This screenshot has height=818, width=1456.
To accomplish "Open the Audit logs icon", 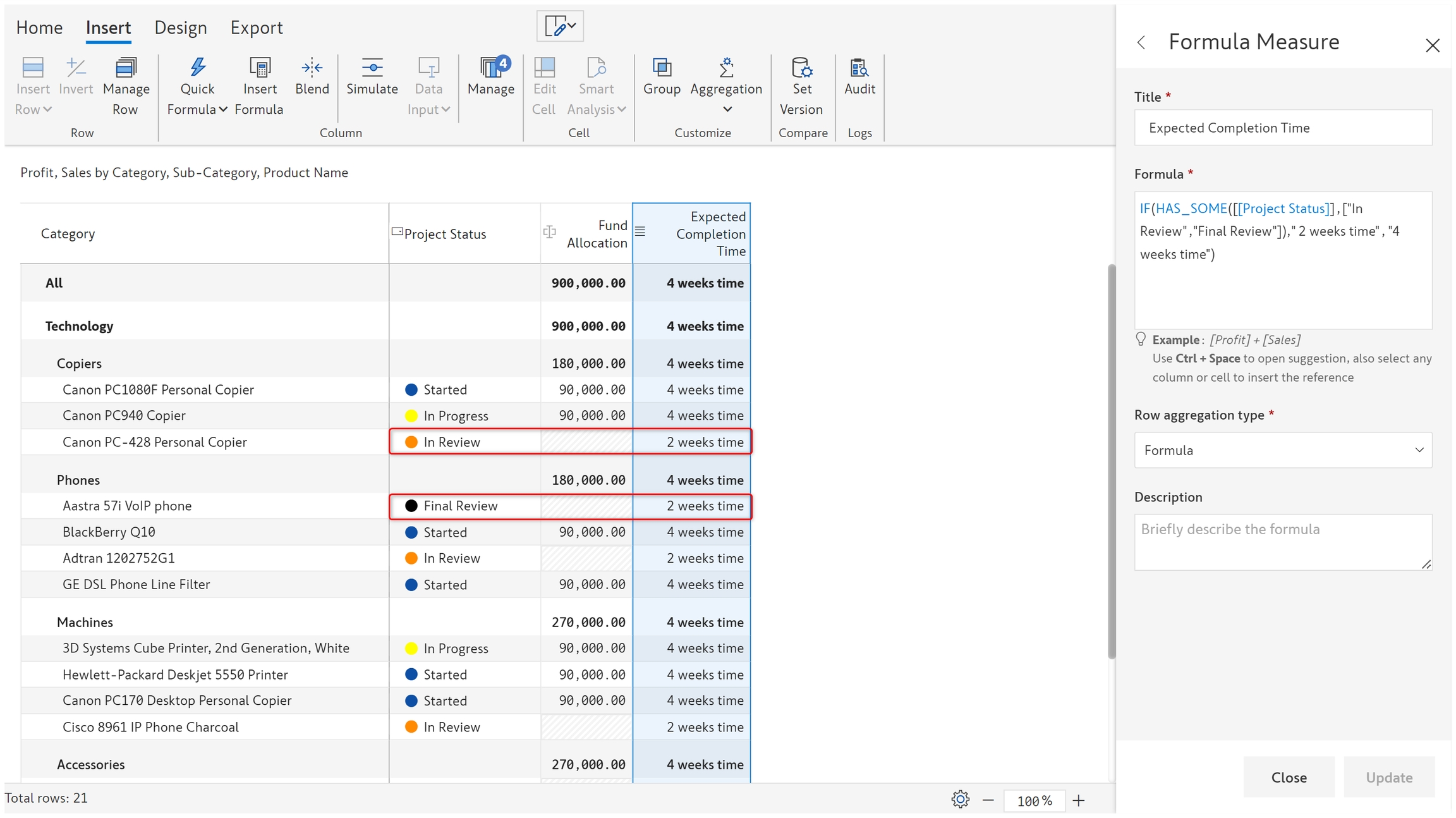I will 859,67.
